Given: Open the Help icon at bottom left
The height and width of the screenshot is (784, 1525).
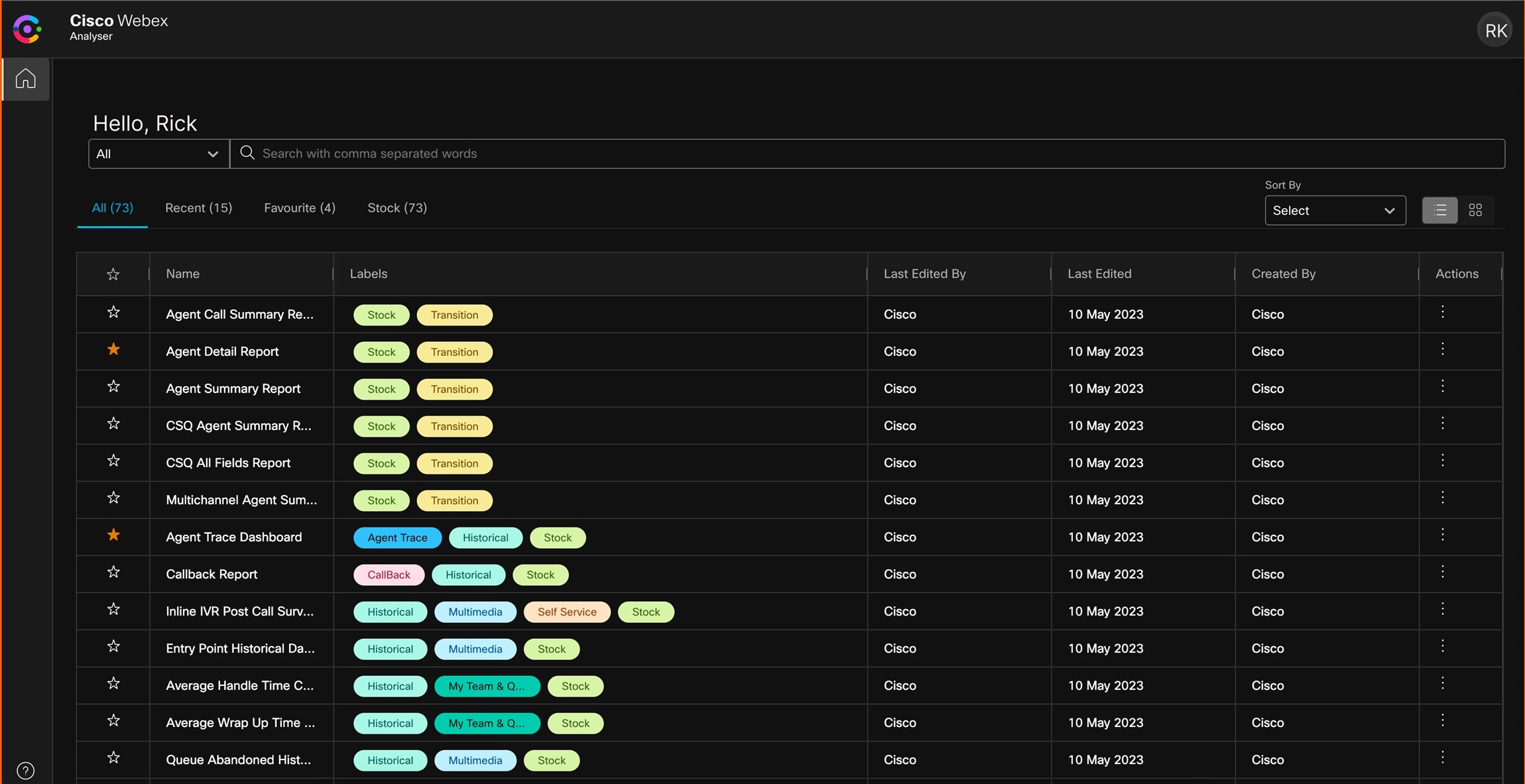Looking at the screenshot, I should (x=25, y=769).
